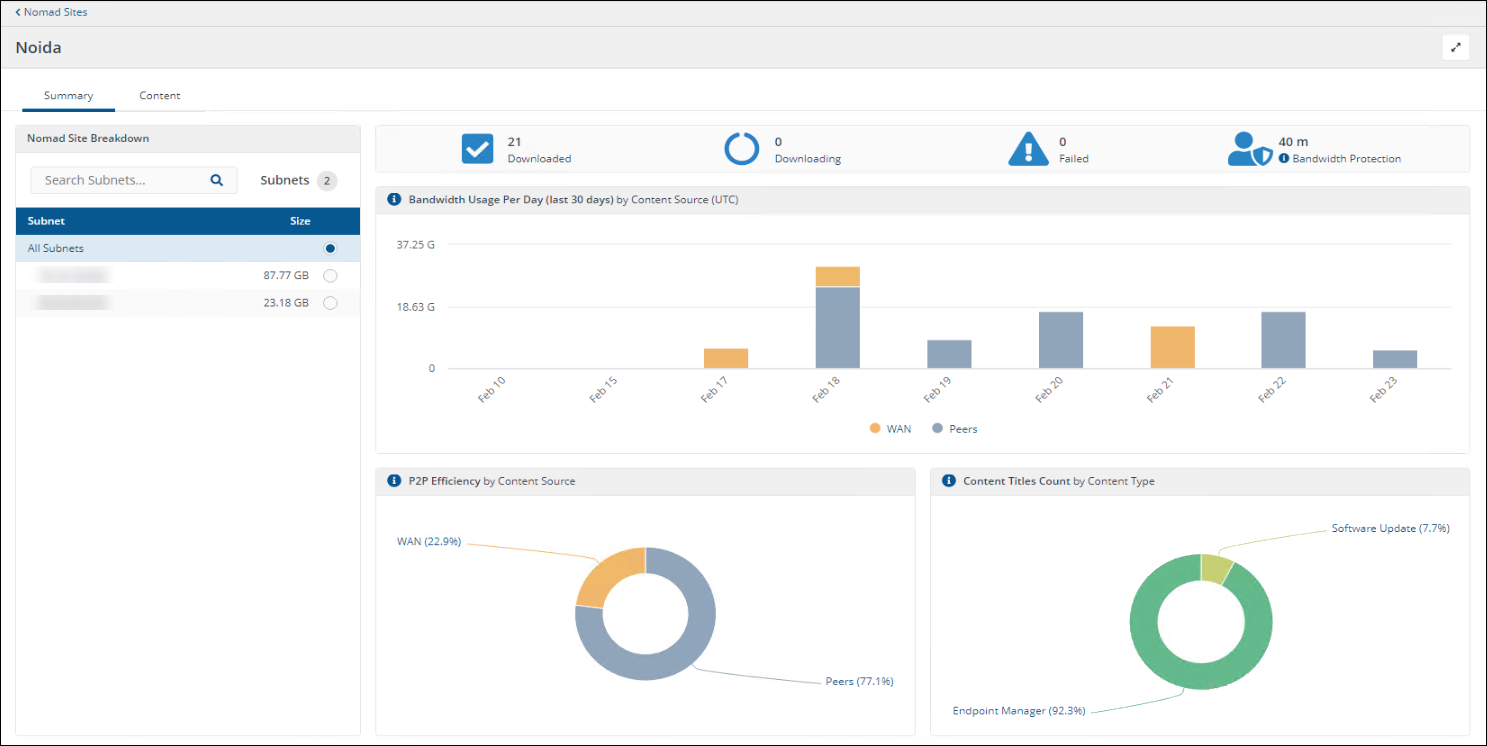
Task: Select the 87.77 GB subnet radio button
Action: pyautogui.click(x=330, y=276)
